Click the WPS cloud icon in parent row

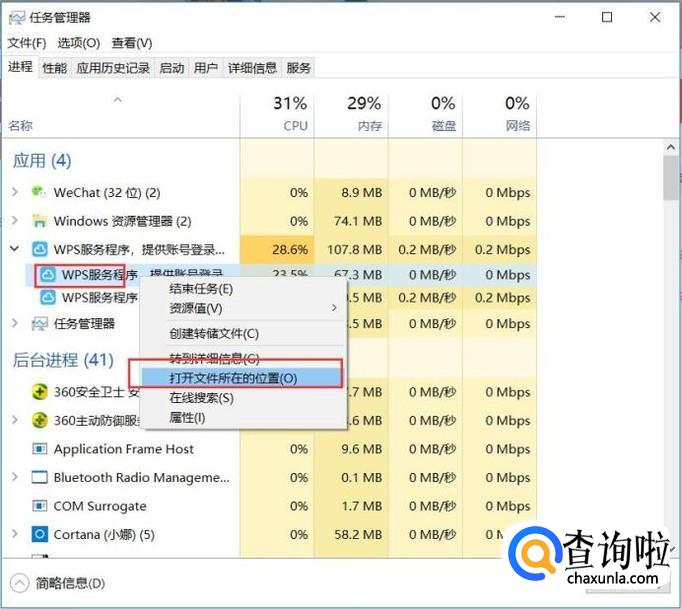coord(40,249)
